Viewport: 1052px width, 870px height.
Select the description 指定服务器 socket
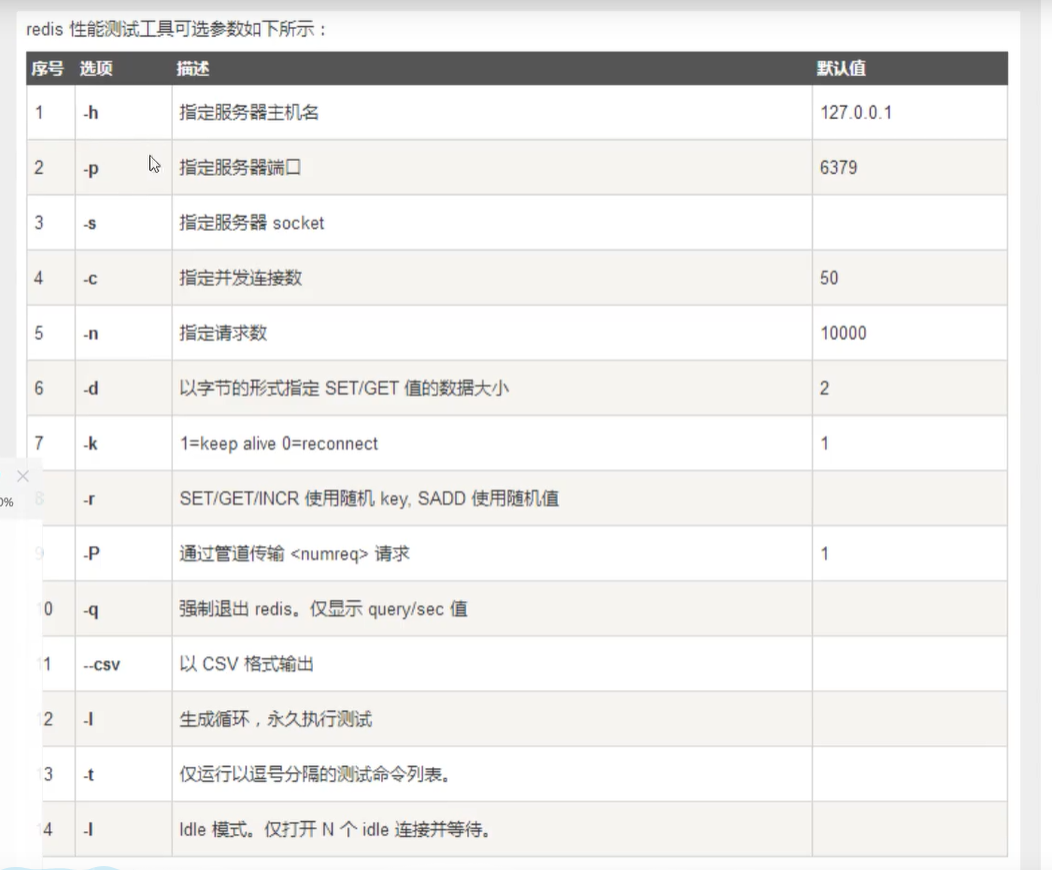pyautogui.click(x=252, y=223)
